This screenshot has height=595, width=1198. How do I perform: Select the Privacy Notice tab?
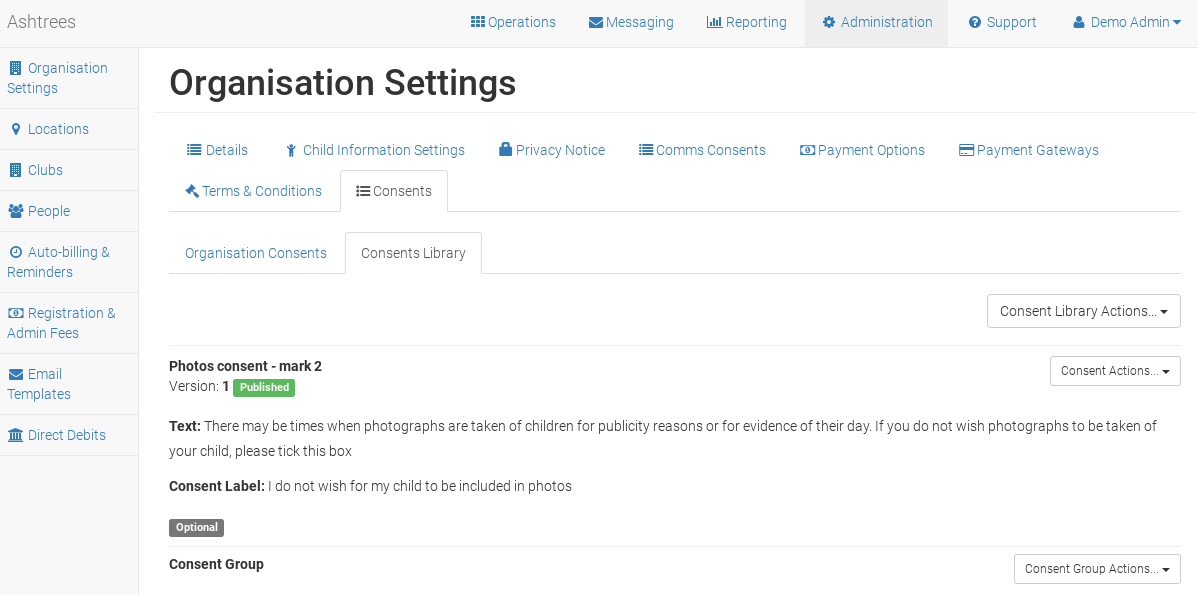click(551, 150)
